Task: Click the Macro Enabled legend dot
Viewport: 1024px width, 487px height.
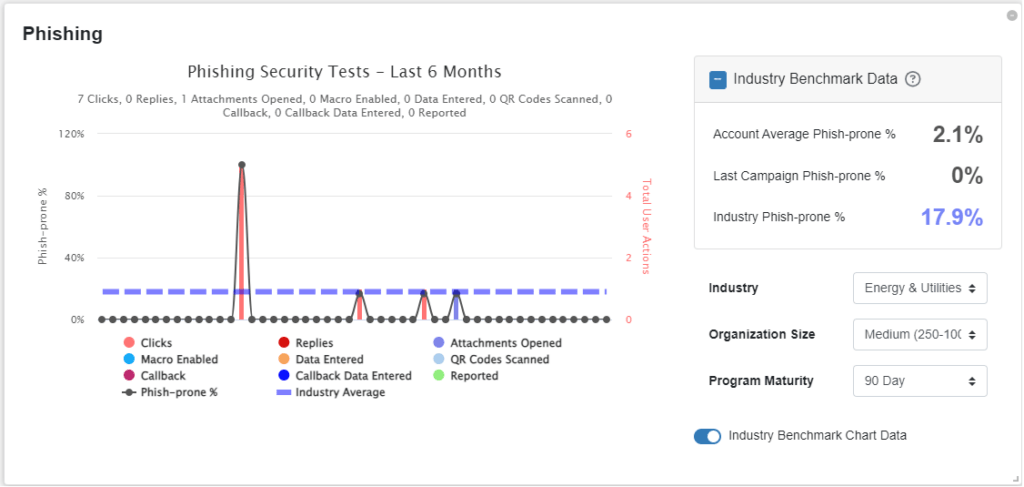Action: coord(129,359)
